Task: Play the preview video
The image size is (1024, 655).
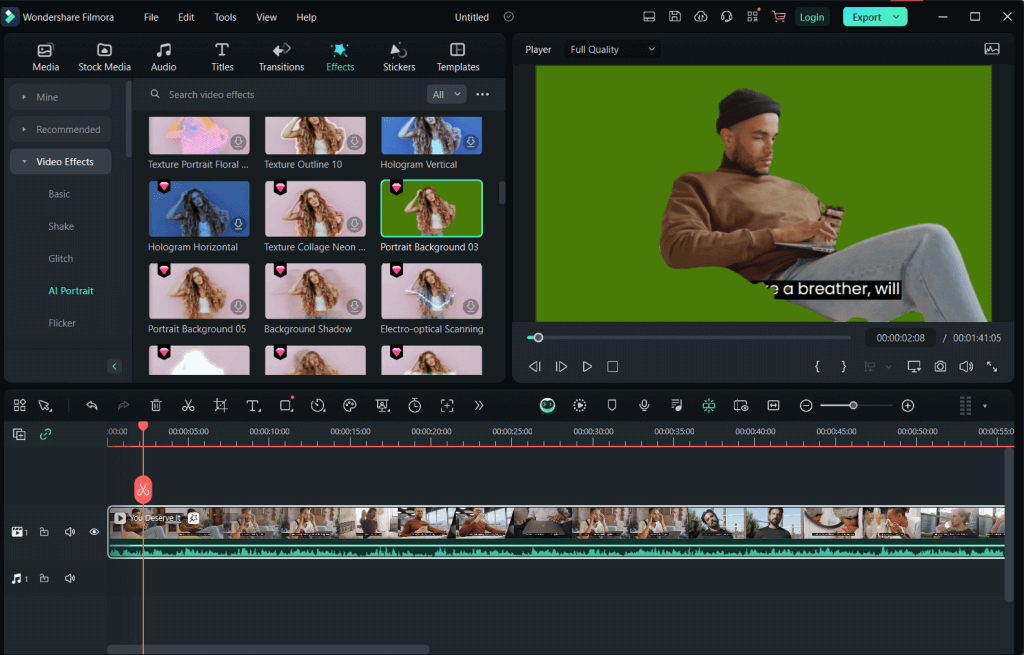Action: pos(587,367)
